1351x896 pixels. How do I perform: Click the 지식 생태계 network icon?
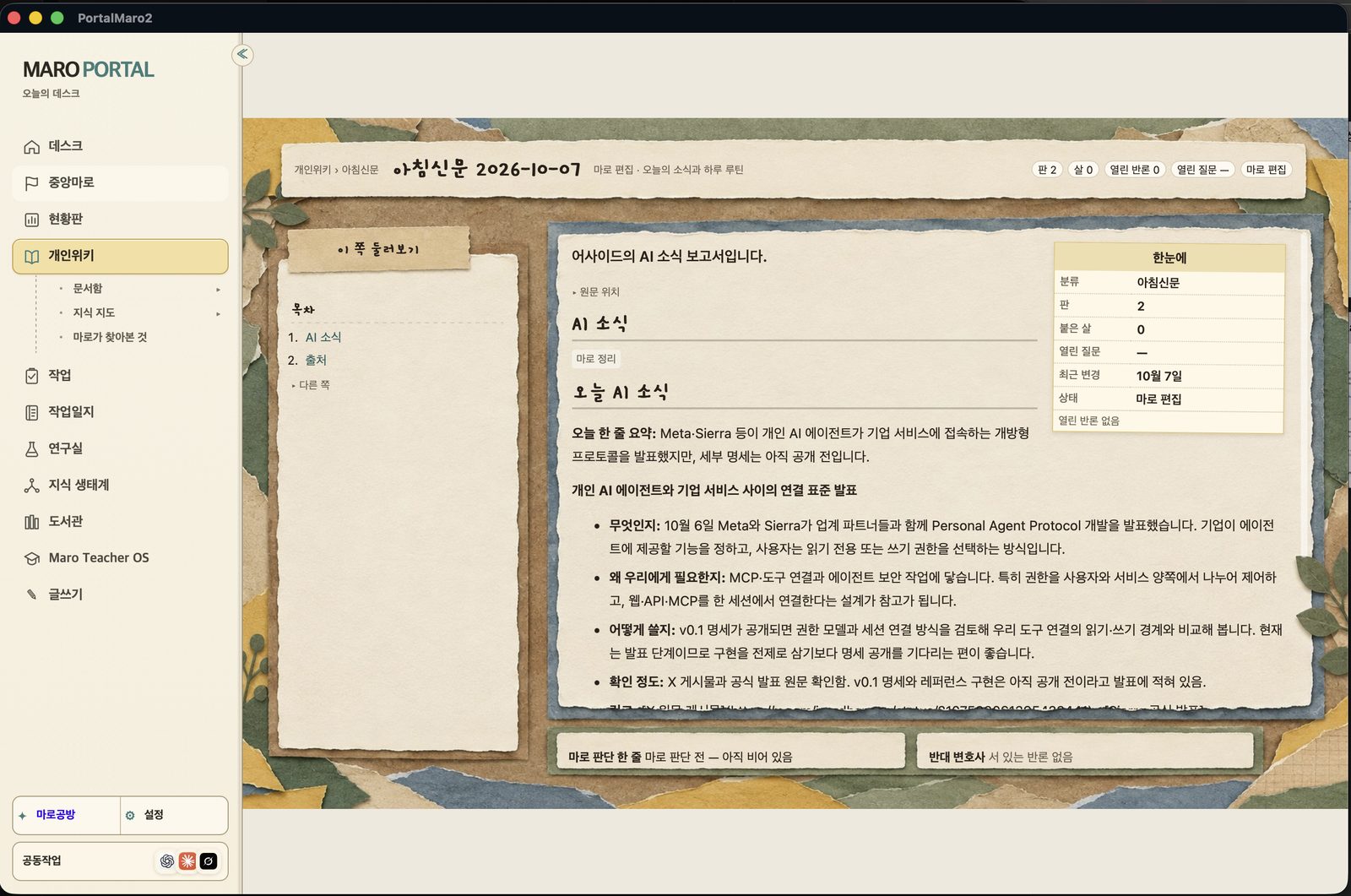(32, 486)
